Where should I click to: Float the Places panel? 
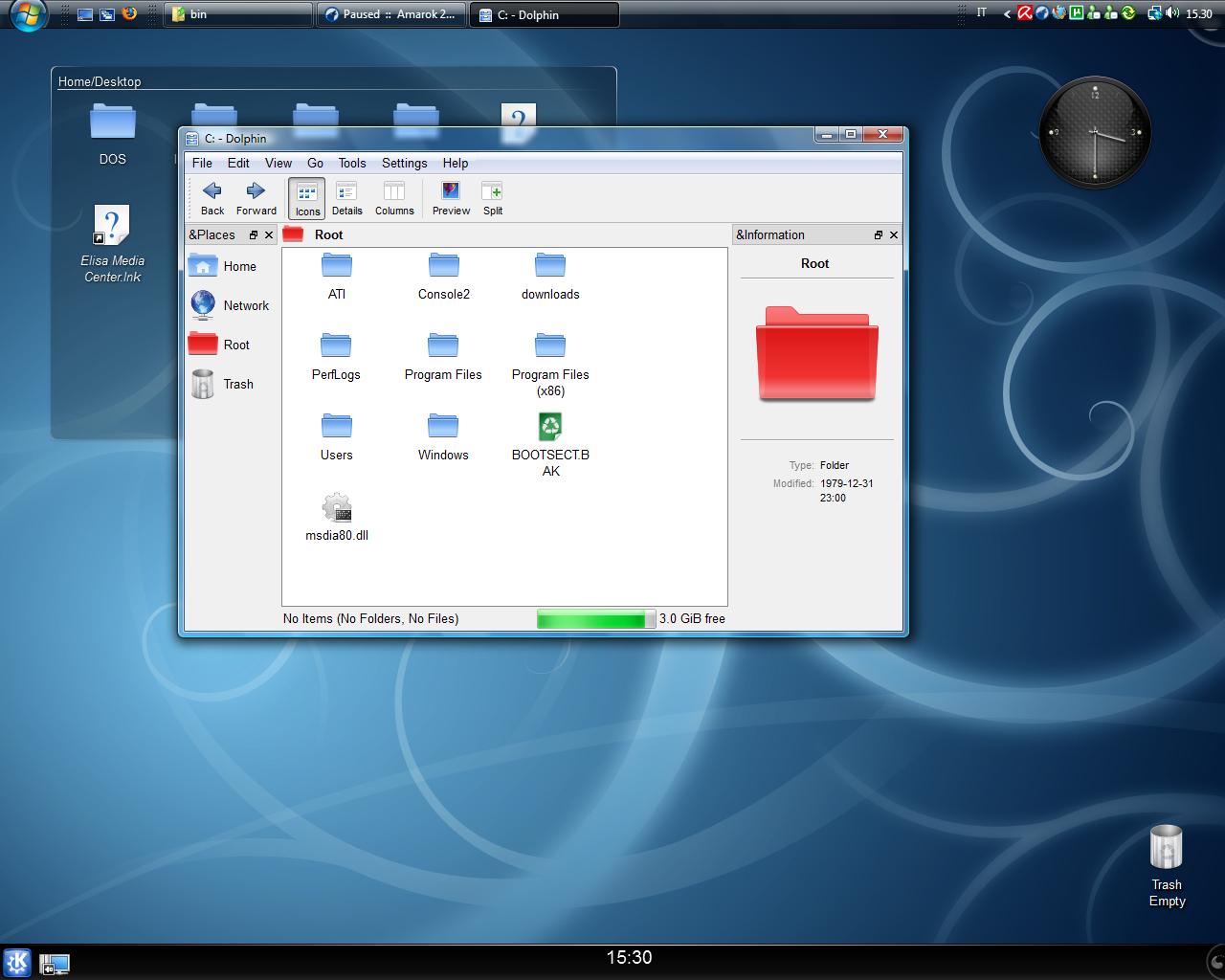(x=254, y=234)
